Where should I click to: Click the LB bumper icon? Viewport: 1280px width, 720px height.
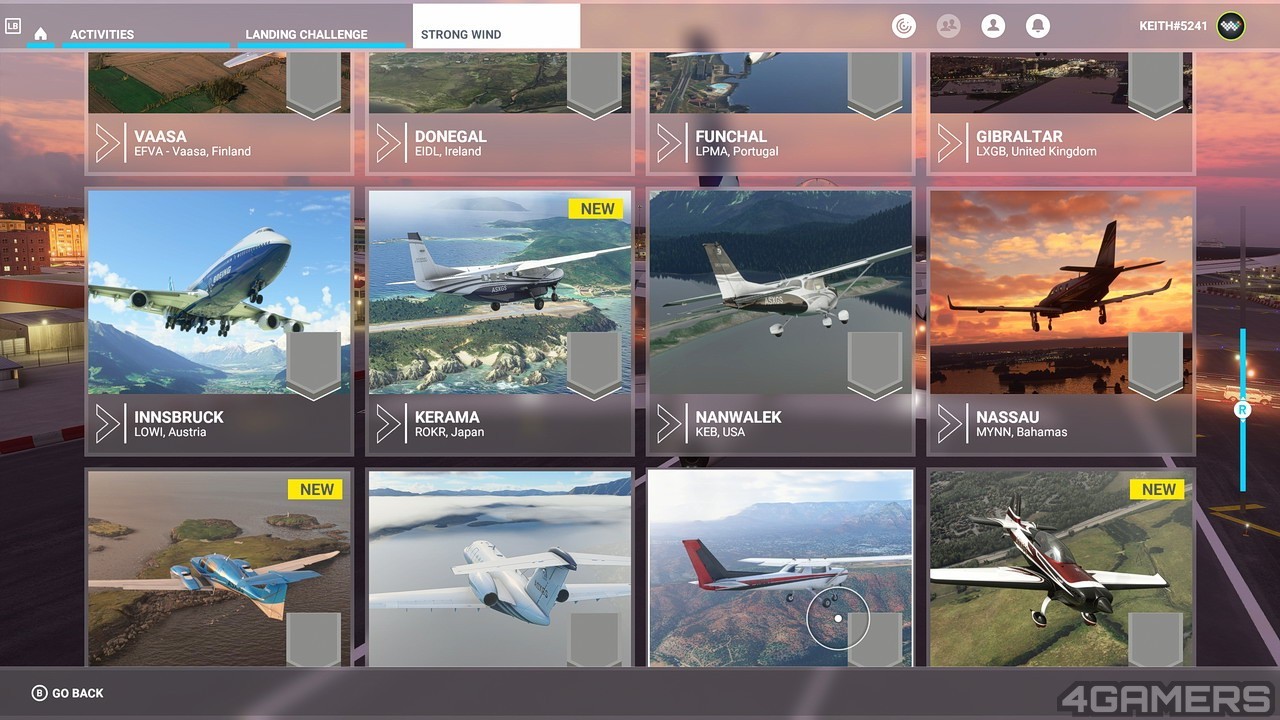coord(13,27)
